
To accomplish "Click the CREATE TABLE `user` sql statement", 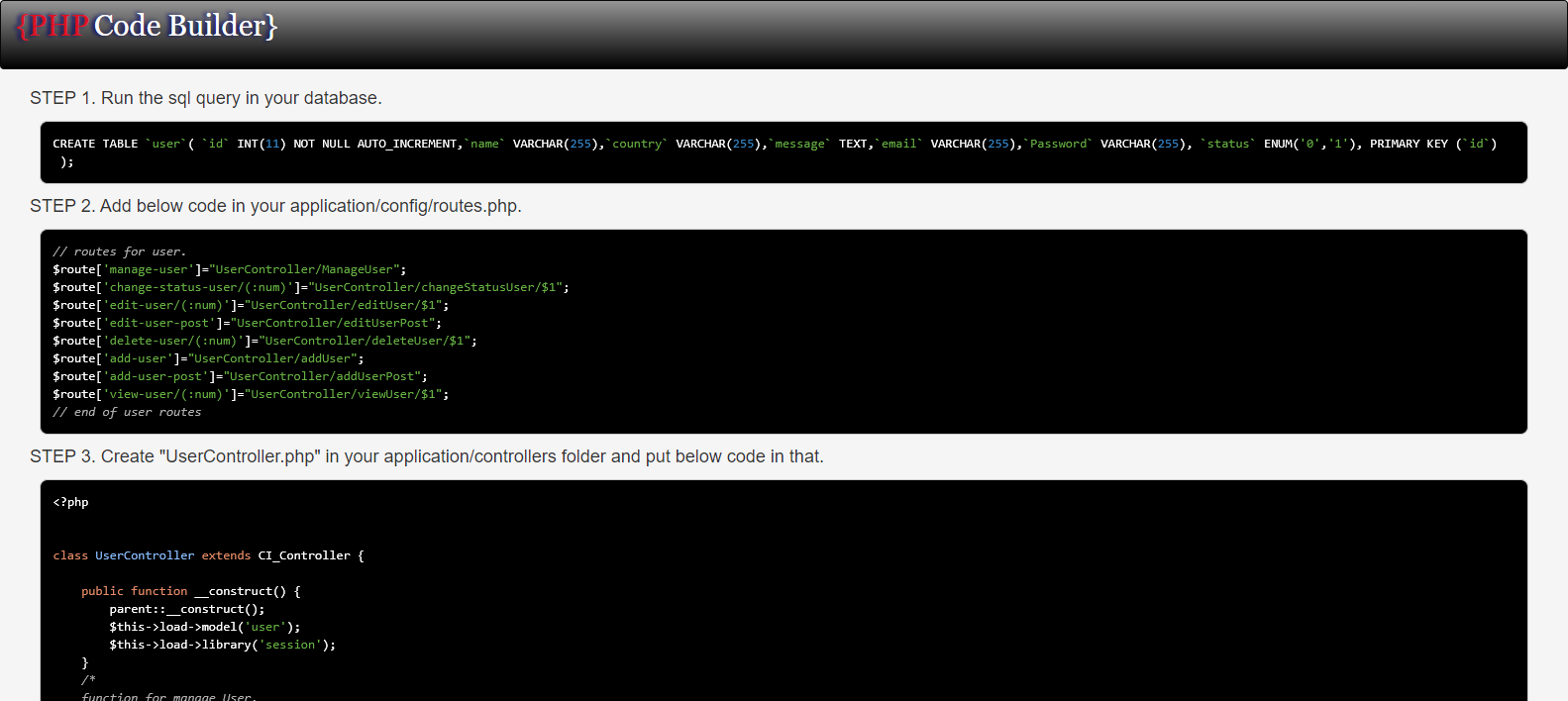I will (775, 152).
